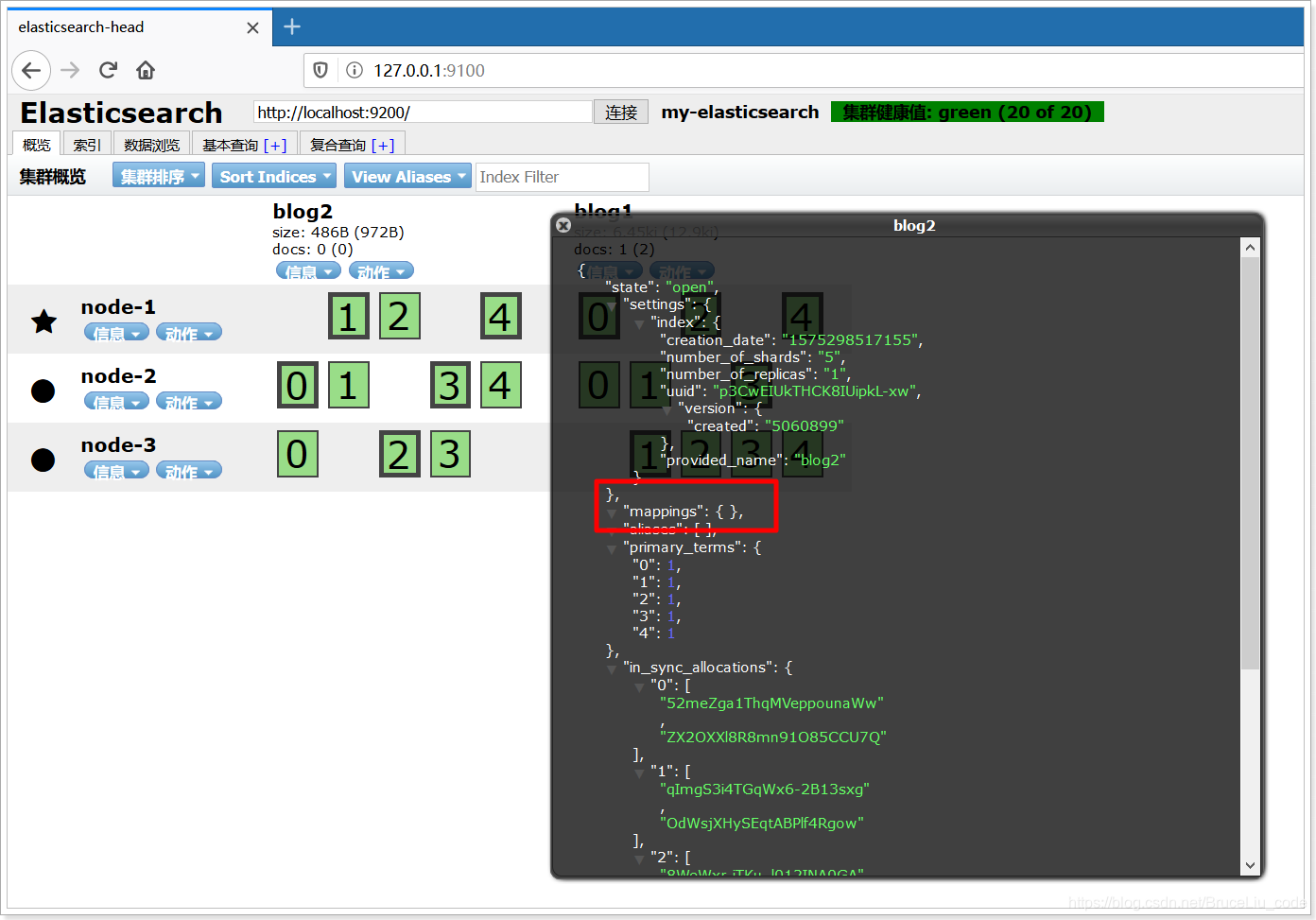Click the circle icon beside node-2
The width and height of the screenshot is (1316, 920).
point(43,391)
